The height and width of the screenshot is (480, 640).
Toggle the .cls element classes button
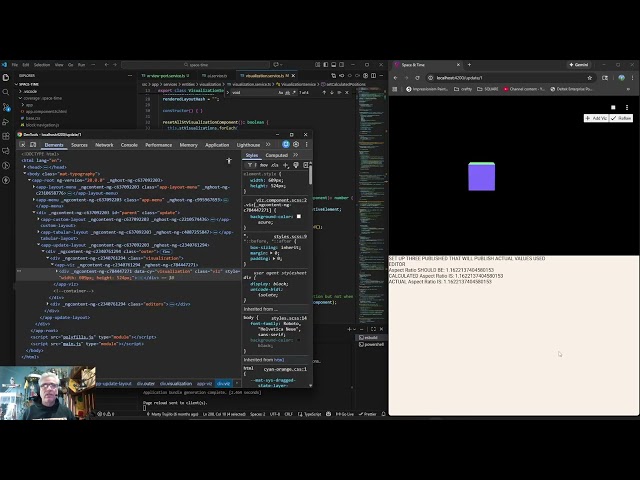(275, 165)
